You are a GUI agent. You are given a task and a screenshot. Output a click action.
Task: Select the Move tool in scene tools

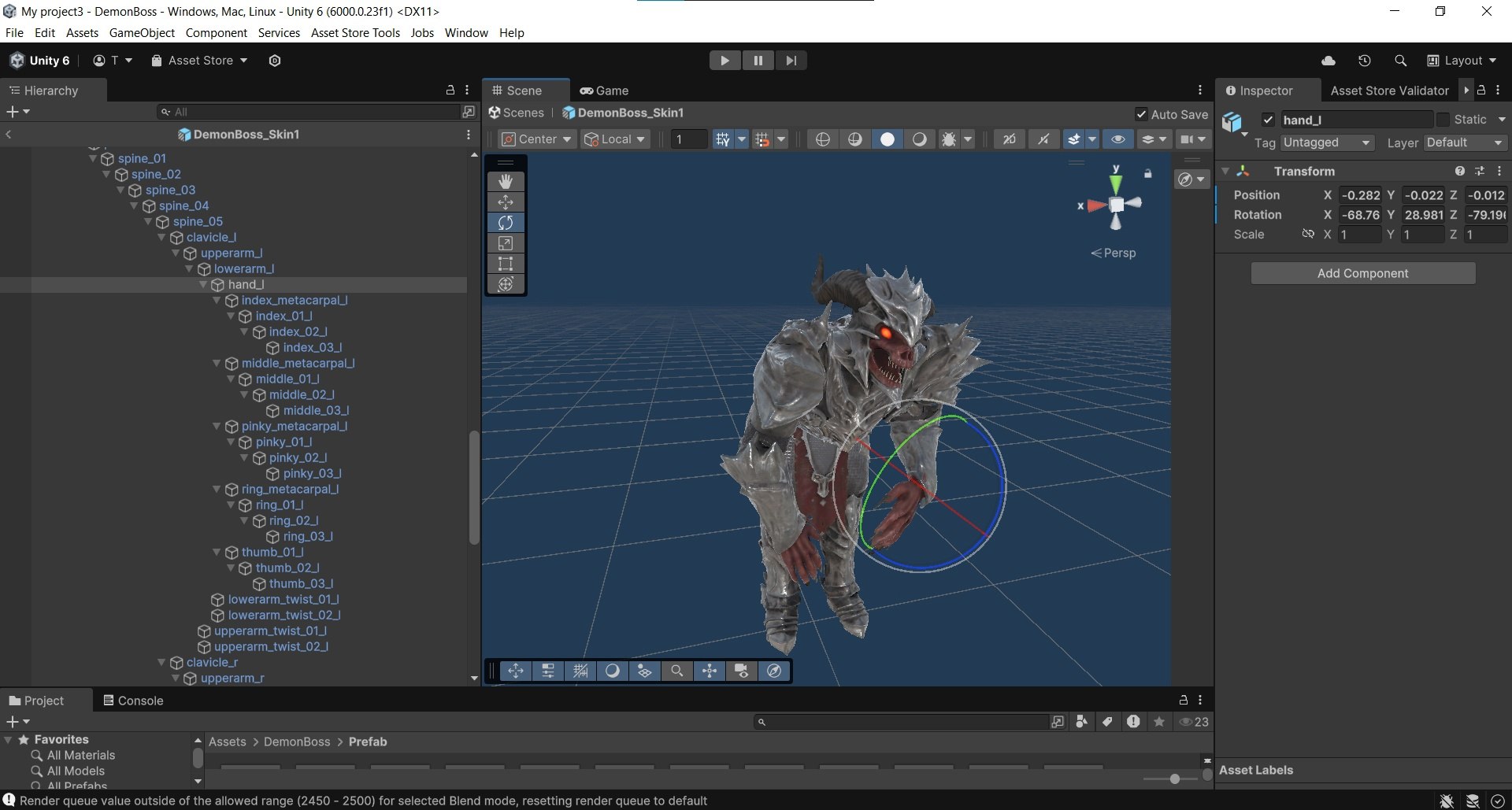506,202
